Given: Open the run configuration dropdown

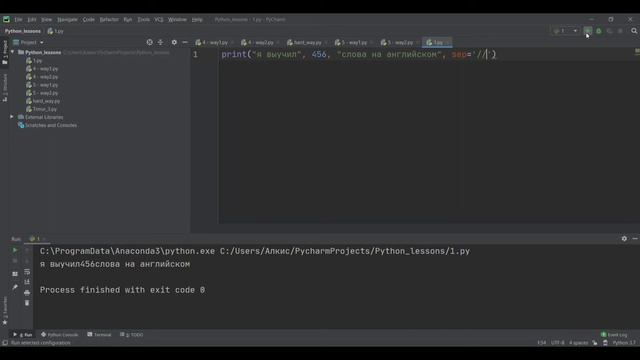Looking at the screenshot, I should point(565,31).
